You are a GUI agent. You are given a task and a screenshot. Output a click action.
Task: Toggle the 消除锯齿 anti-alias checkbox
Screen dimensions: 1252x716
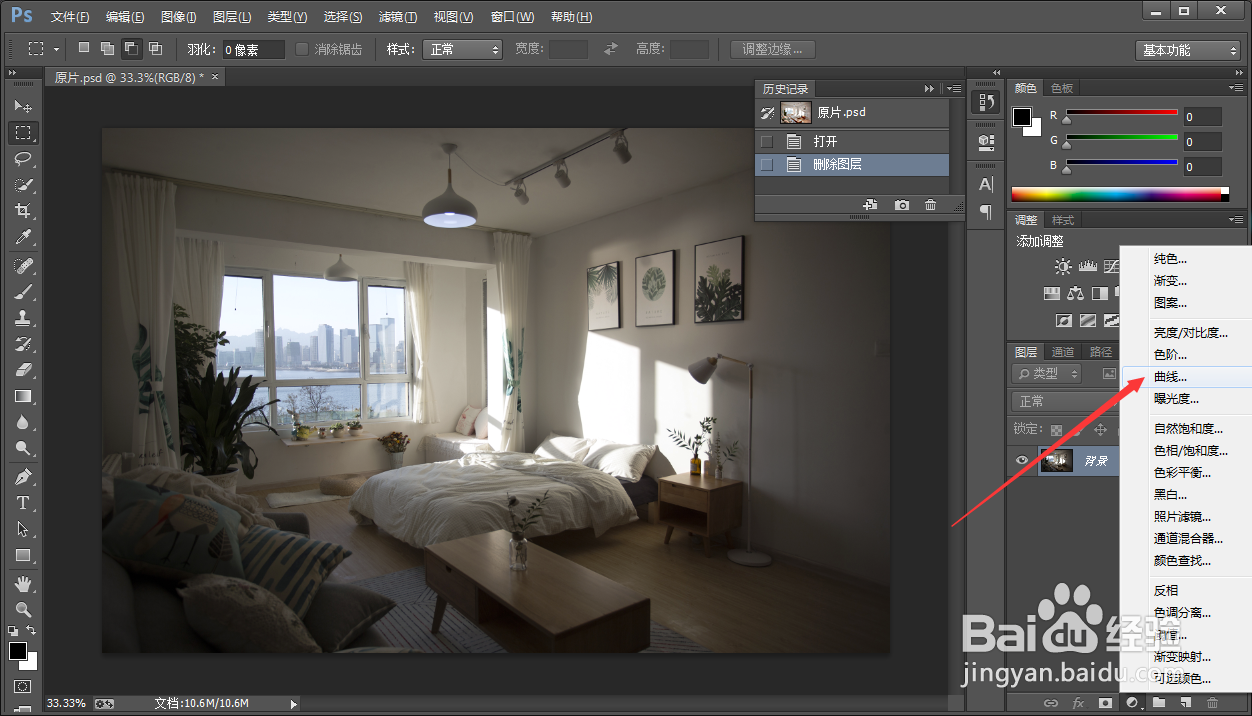click(302, 49)
